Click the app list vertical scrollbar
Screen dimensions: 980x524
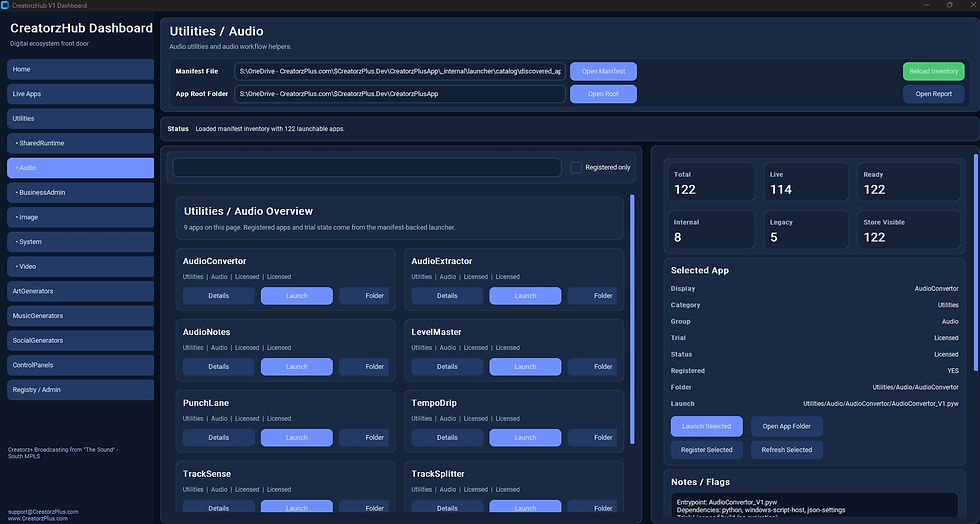click(x=632, y=319)
